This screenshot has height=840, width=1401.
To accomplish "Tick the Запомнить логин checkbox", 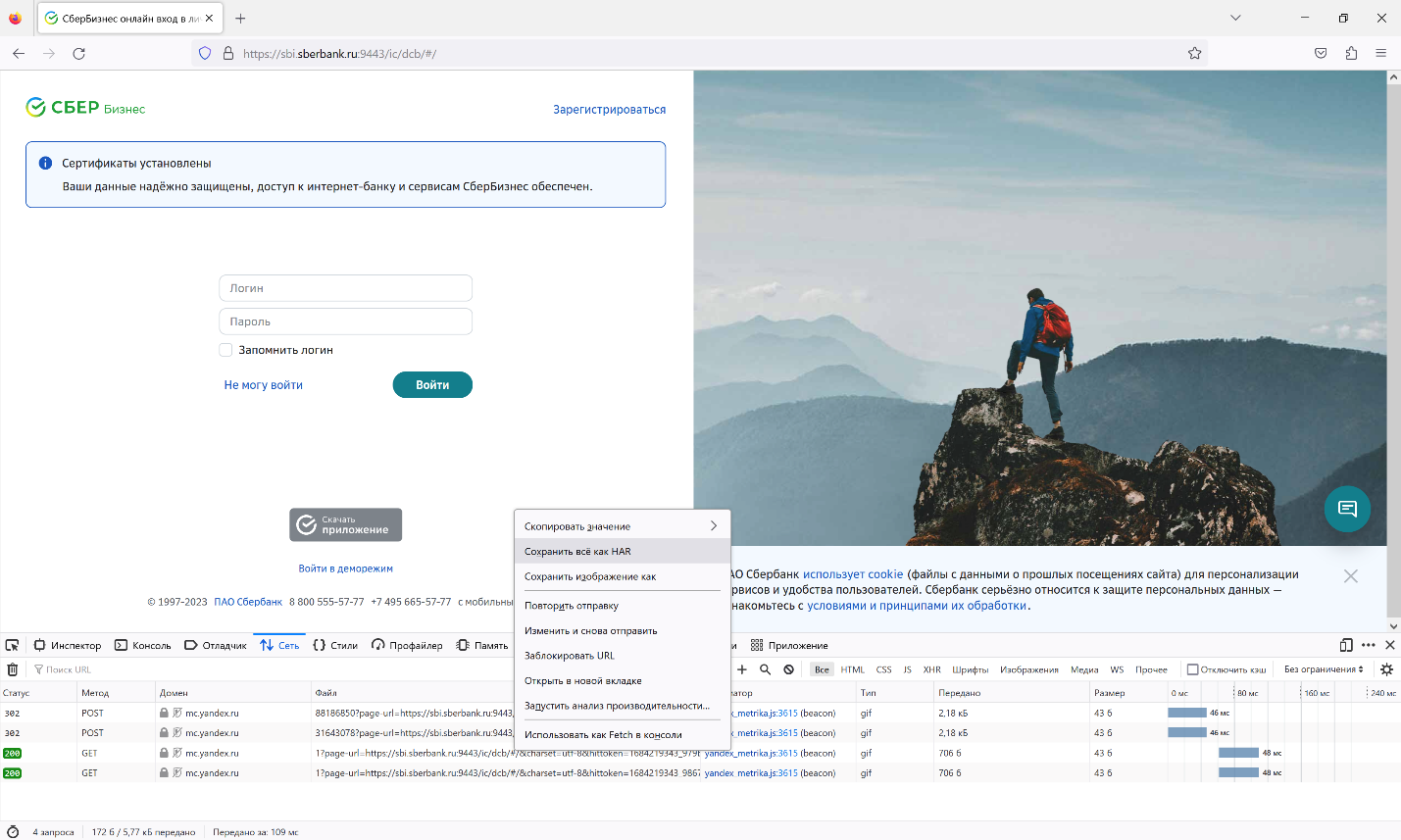I will [225, 350].
